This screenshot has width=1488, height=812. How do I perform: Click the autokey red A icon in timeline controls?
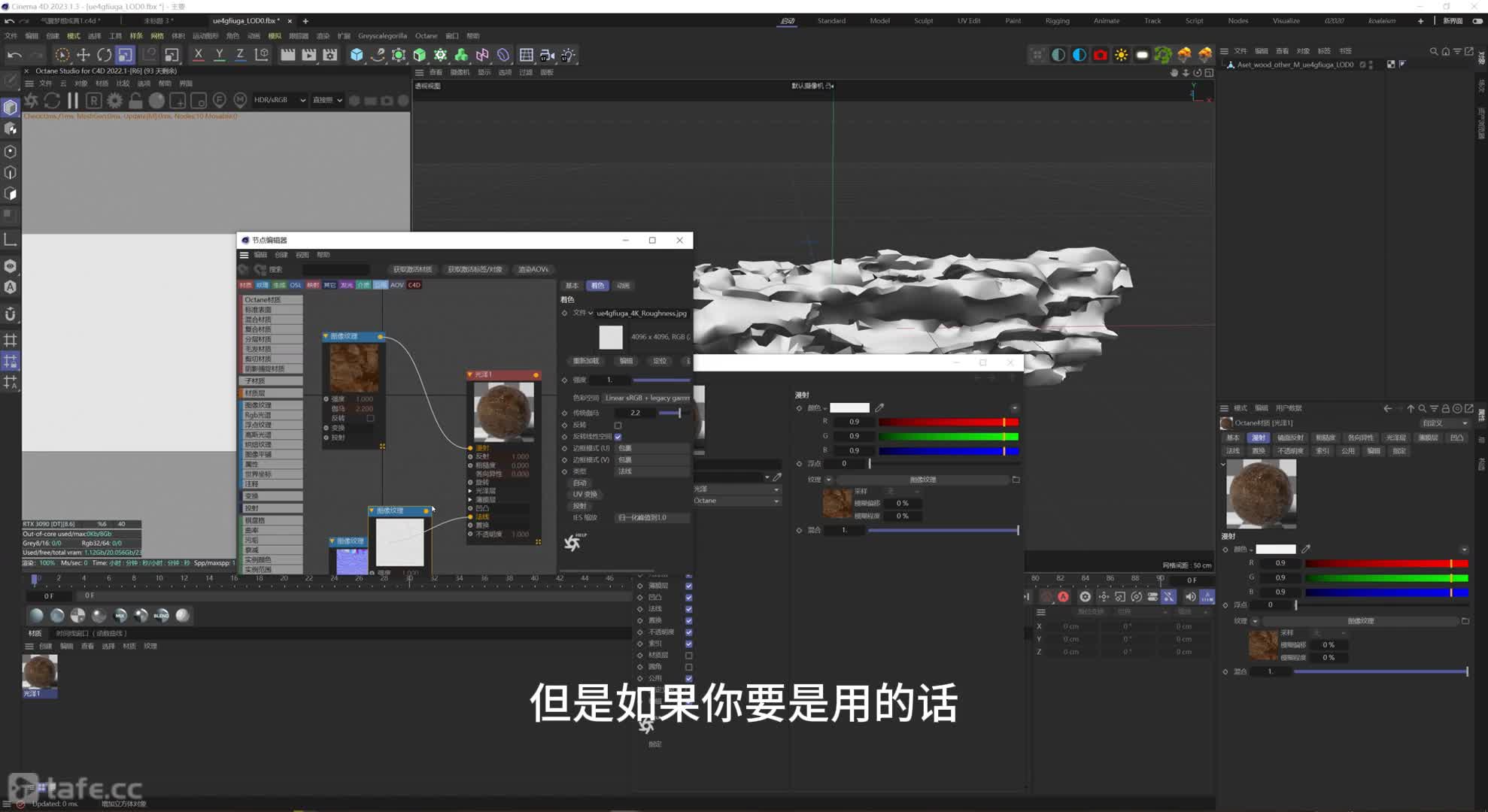pyautogui.click(x=1063, y=596)
